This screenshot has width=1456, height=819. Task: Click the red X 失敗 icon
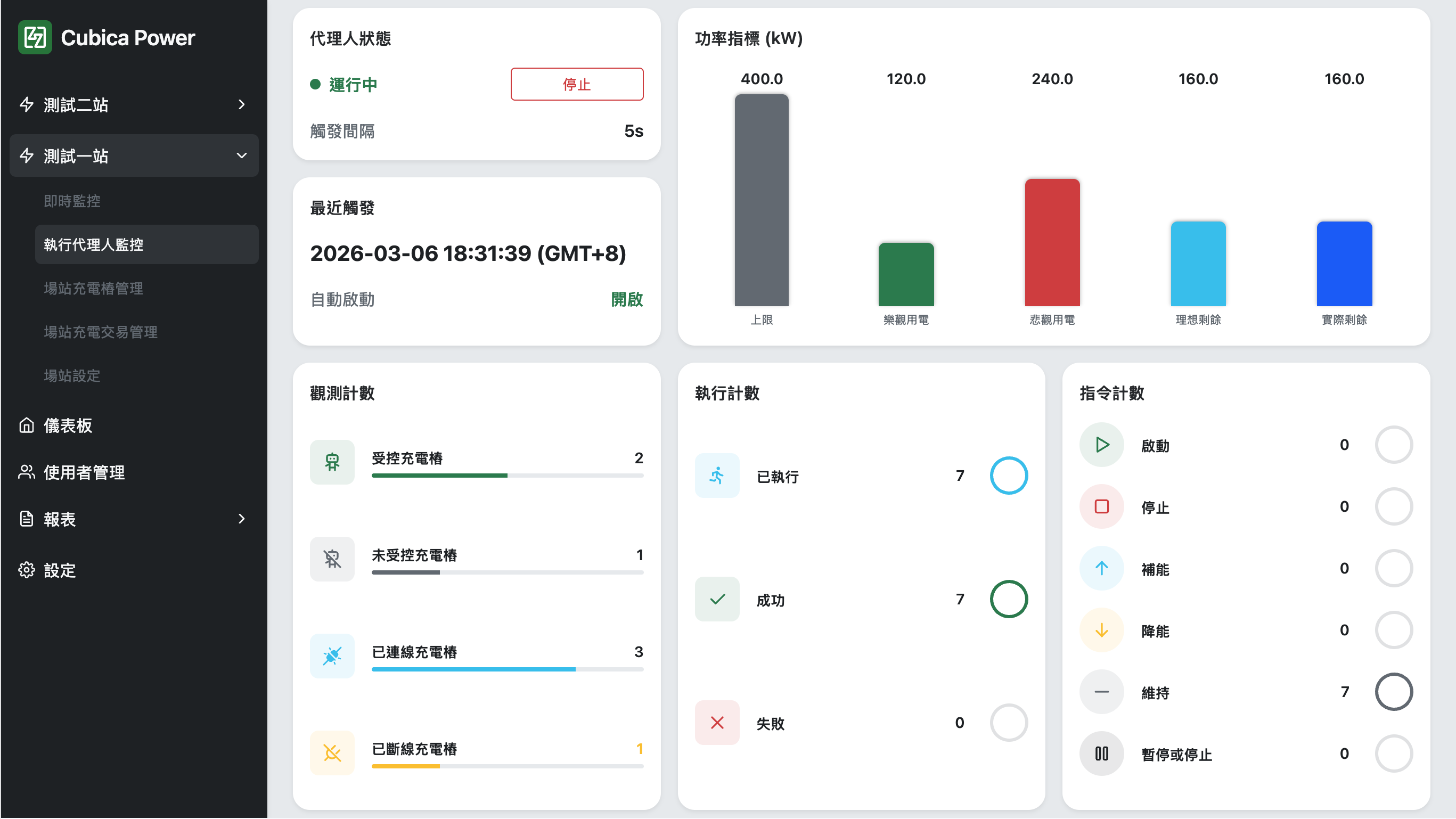(717, 722)
